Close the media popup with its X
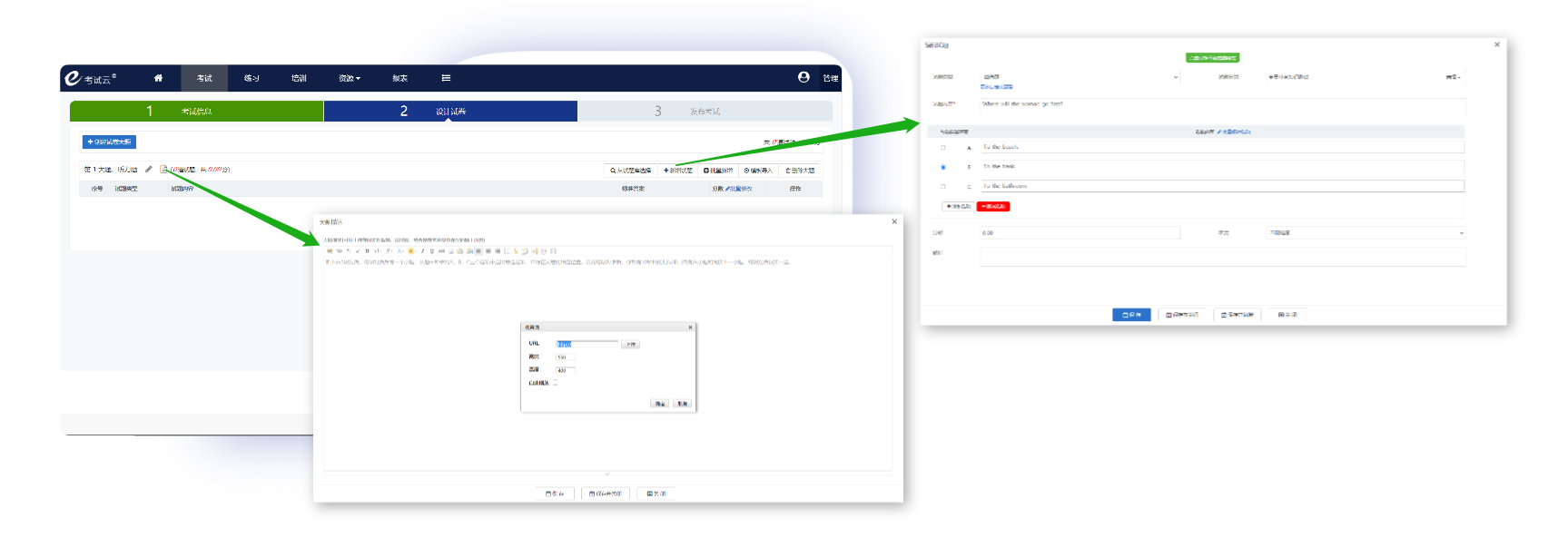 pos(690,327)
